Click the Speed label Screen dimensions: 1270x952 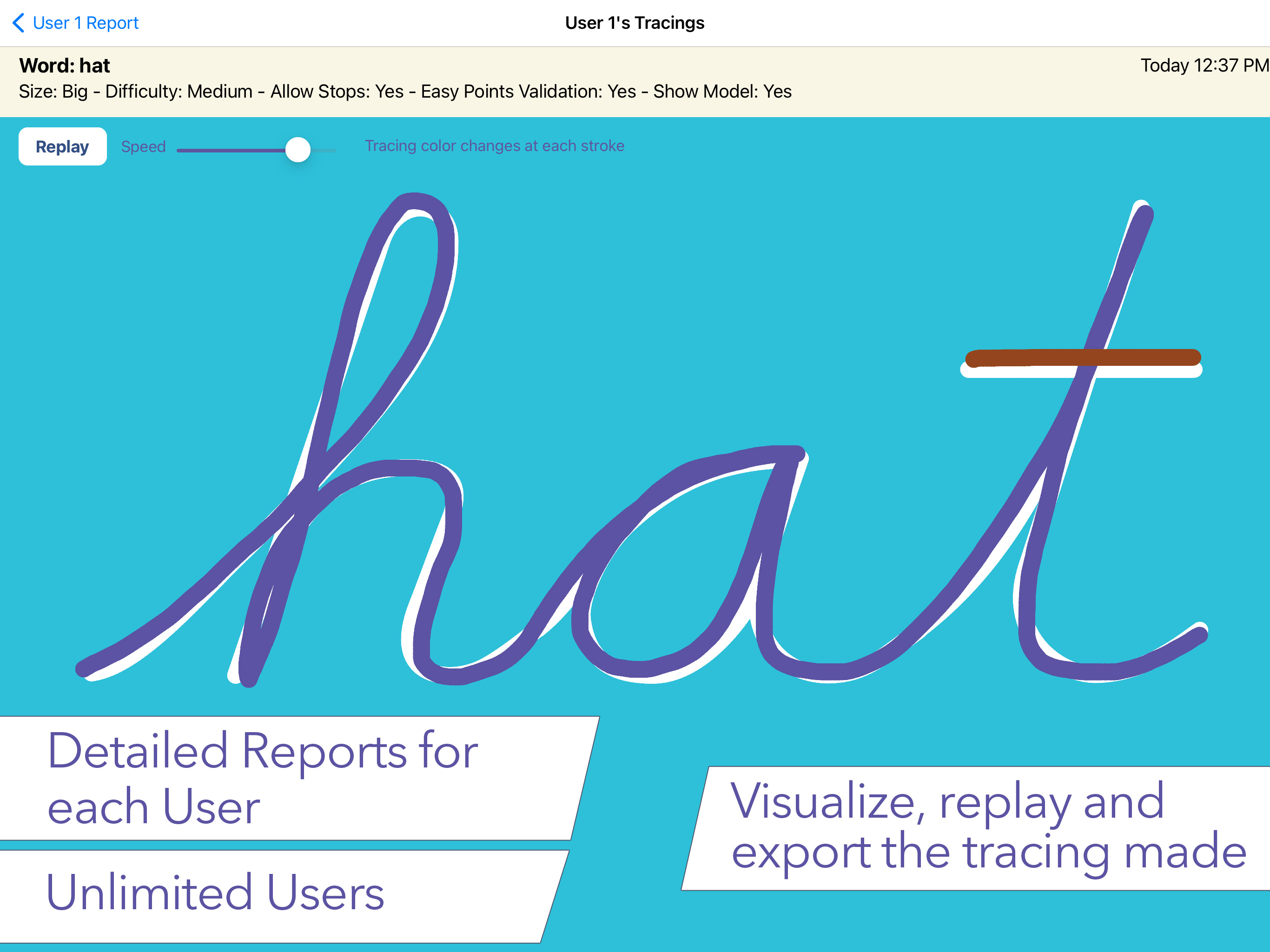pyautogui.click(x=143, y=147)
